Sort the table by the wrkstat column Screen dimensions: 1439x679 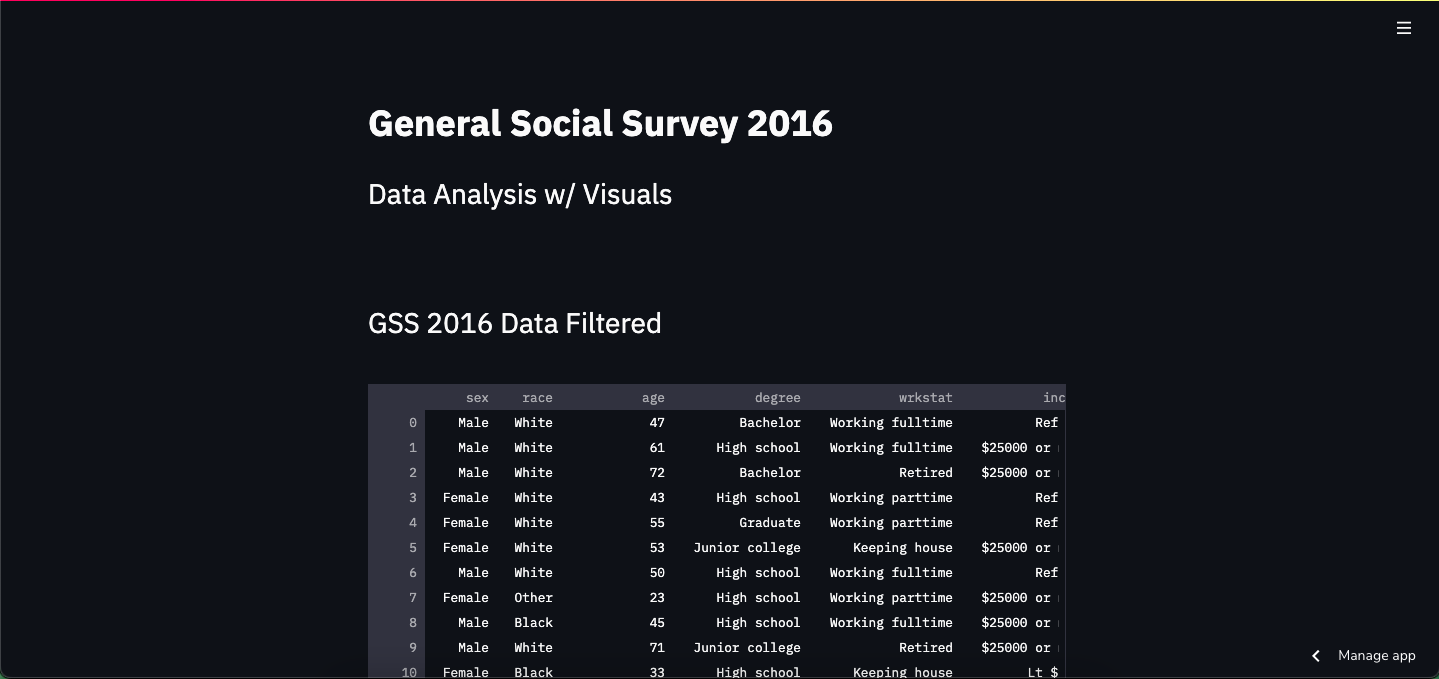(925, 397)
